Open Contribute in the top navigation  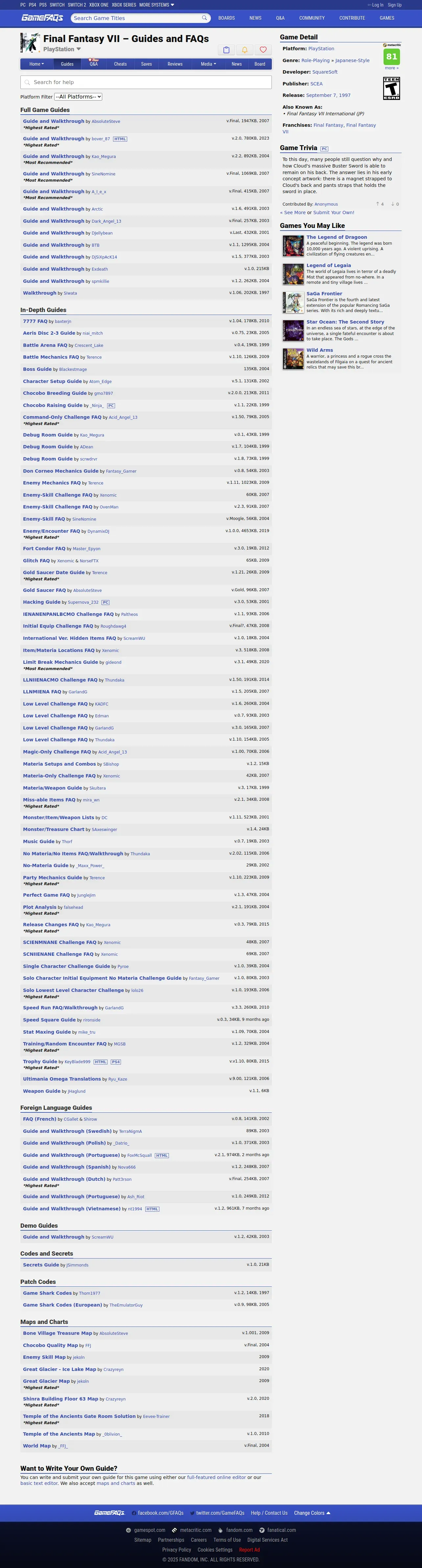click(x=352, y=18)
